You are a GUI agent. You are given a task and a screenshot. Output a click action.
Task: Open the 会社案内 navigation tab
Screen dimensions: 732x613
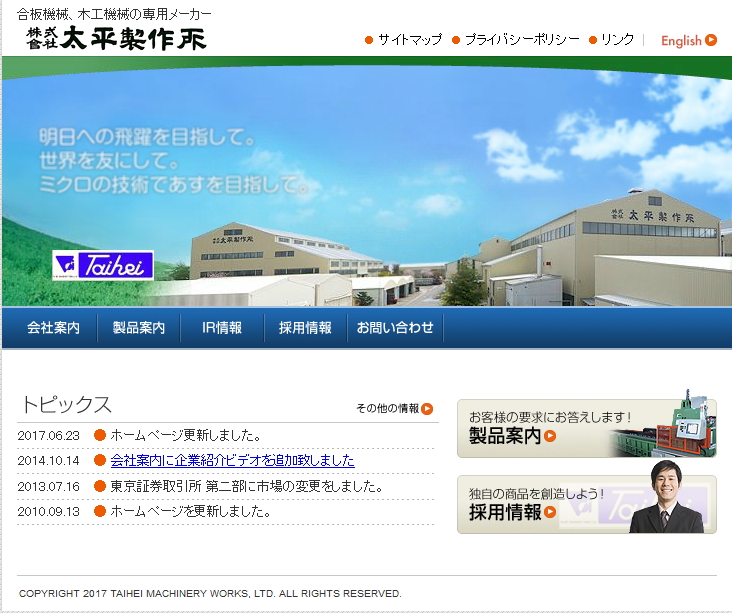(53, 328)
